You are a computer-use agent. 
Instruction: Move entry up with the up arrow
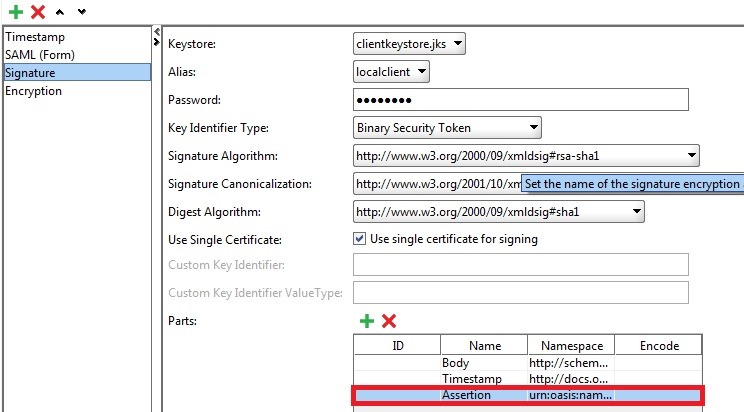tap(62, 11)
